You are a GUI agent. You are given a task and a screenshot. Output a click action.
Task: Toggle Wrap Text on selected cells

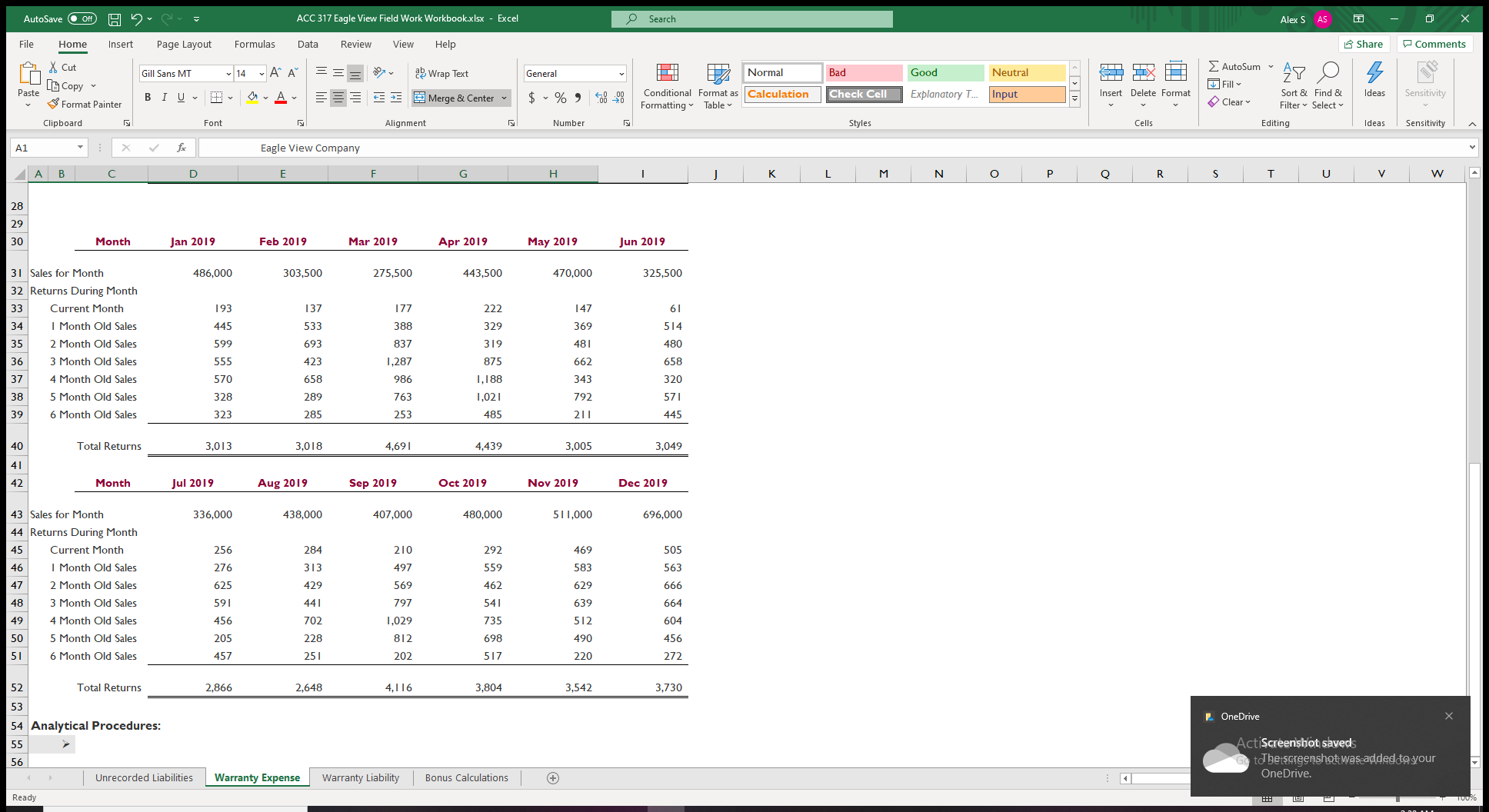click(x=443, y=73)
